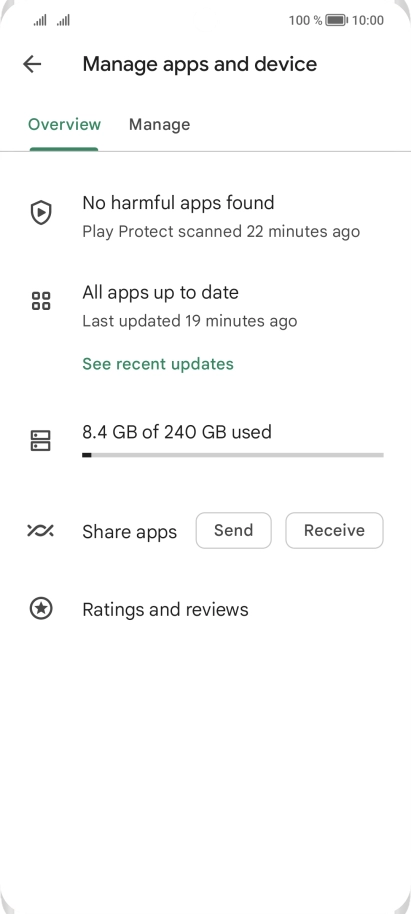411x914 pixels.
Task: Click the apps grid icon
Action: tap(41, 301)
